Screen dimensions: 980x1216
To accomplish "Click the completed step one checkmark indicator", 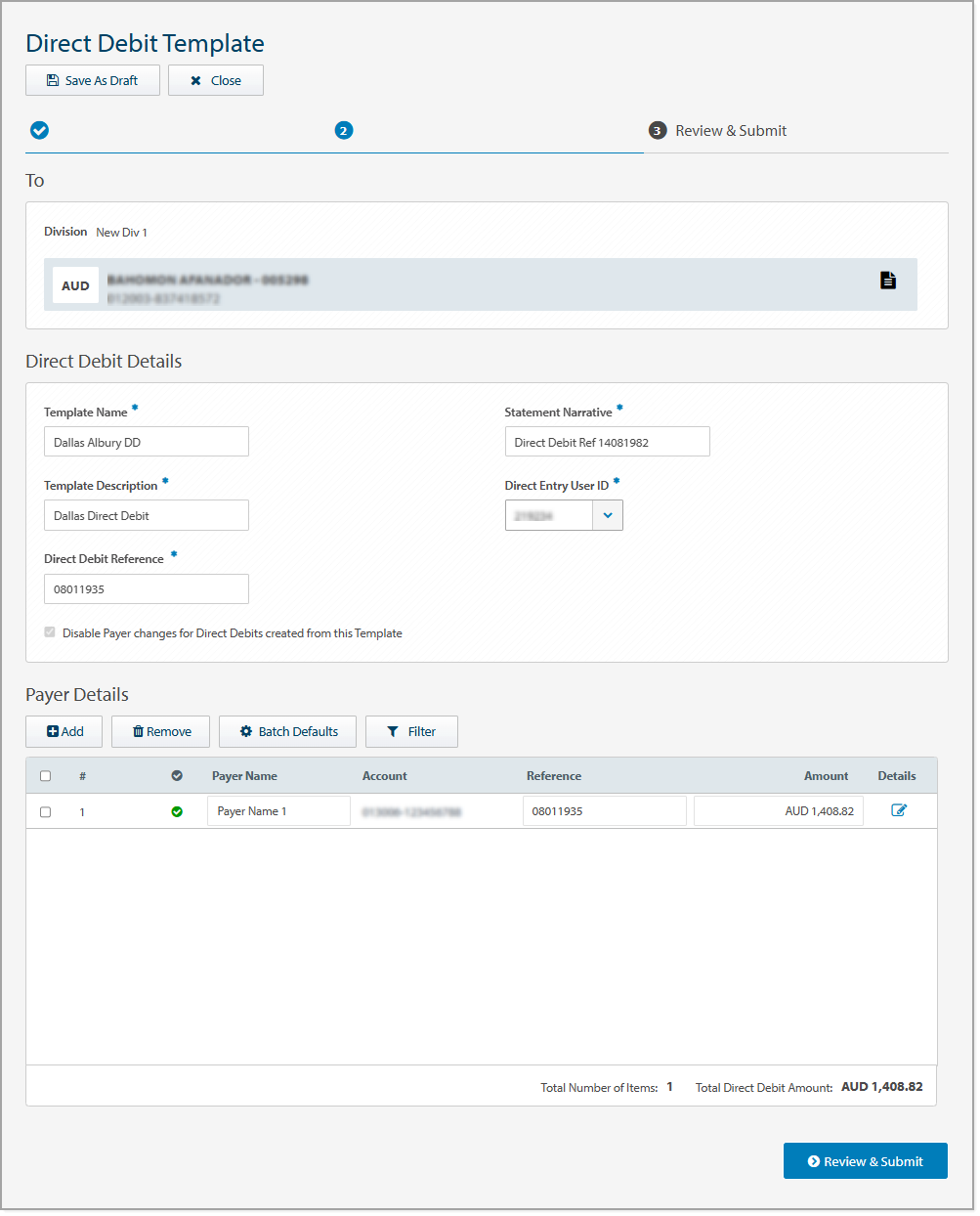I will [39, 129].
